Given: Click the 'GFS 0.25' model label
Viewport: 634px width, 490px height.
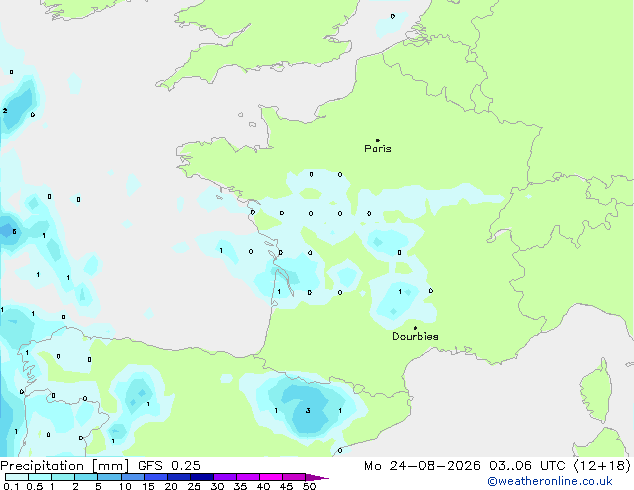Looking at the screenshot, I should [169, 466].
